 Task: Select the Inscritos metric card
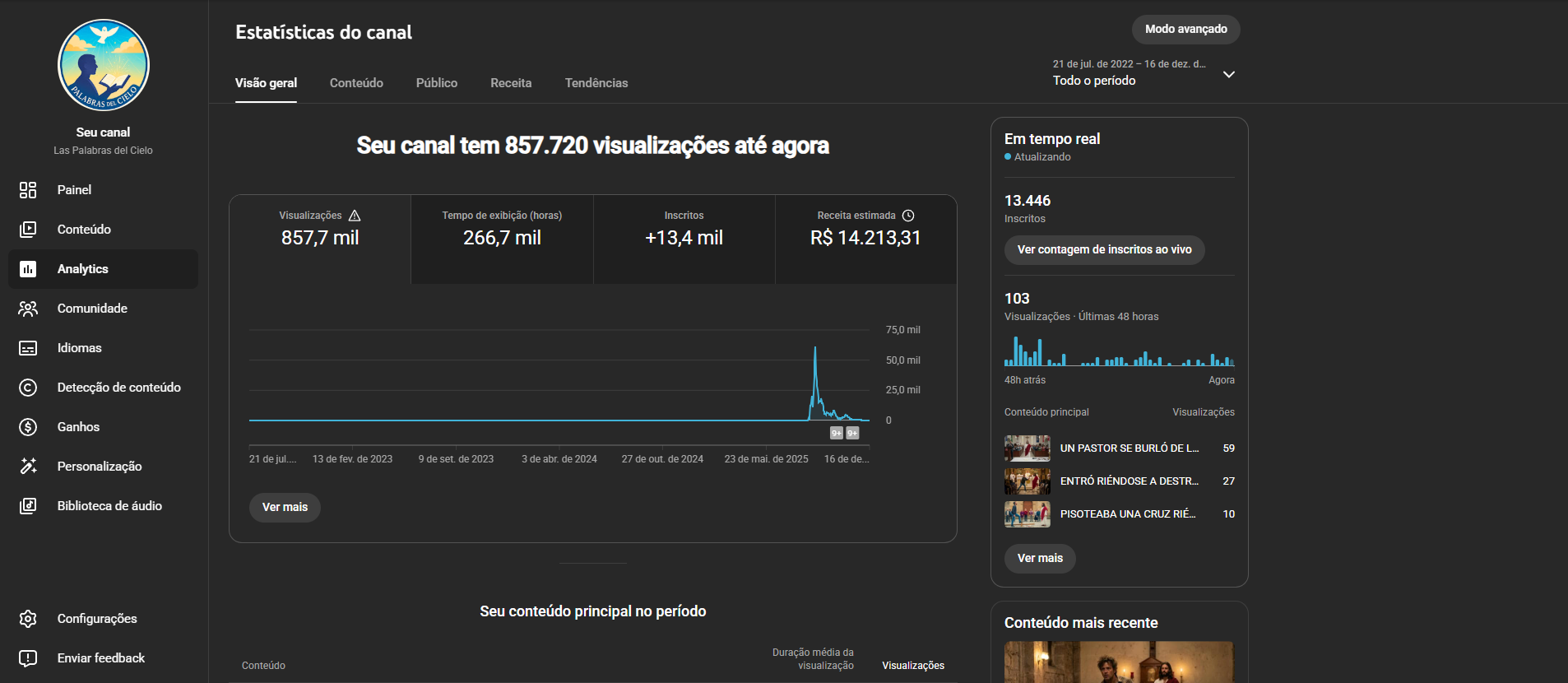tap(684, 239)
